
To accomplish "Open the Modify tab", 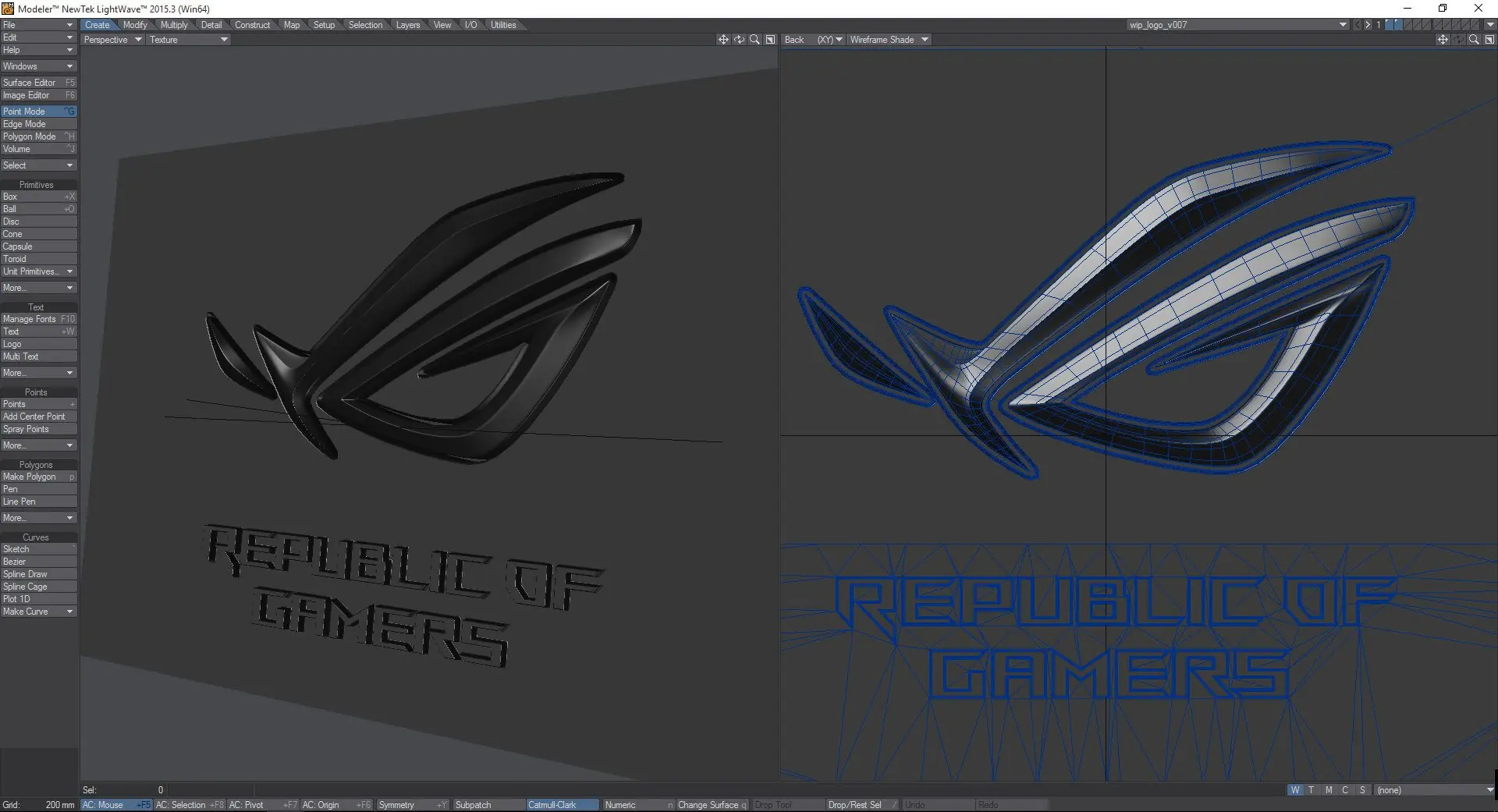I will 135,25.
